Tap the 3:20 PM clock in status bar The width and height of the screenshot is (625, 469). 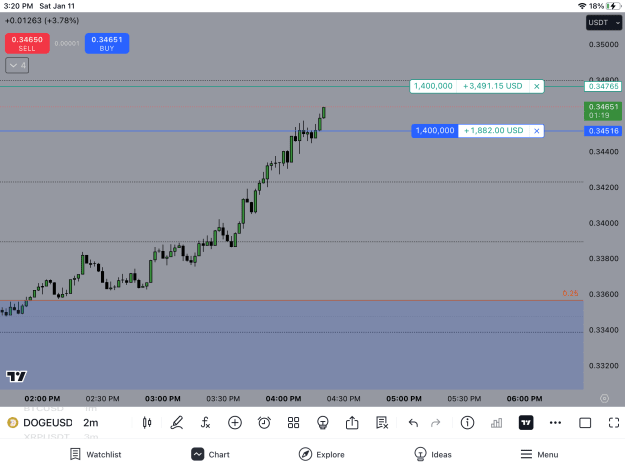(18, 6)
